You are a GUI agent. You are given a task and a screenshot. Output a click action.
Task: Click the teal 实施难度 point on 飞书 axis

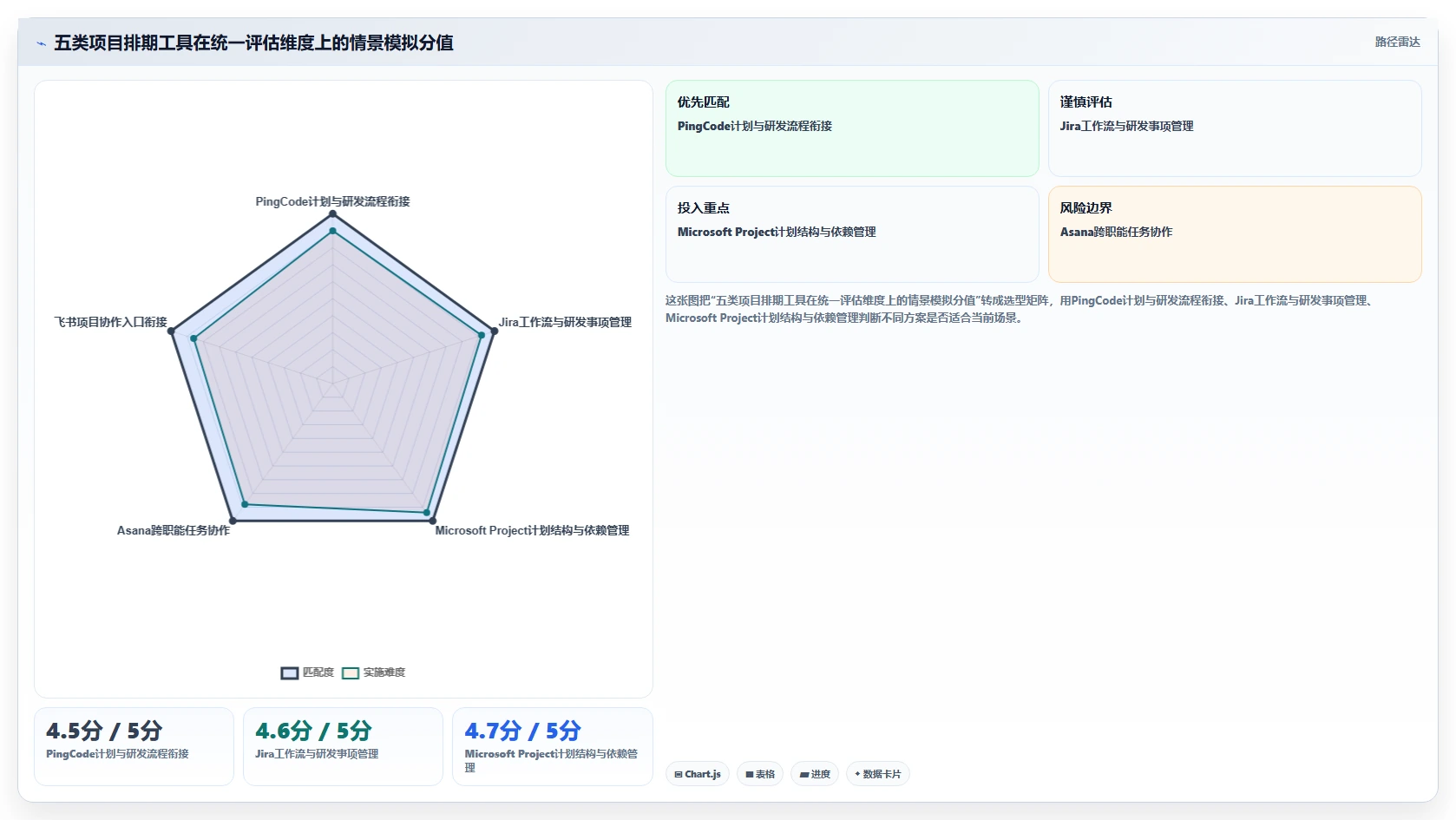(x=193, y=338)
